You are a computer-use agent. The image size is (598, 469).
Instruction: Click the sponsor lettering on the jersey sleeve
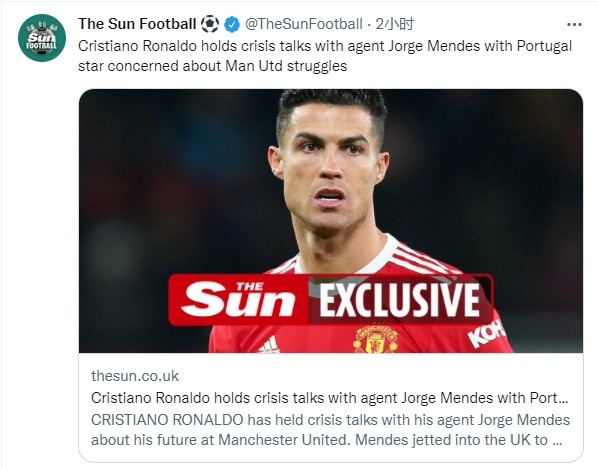(x=485, y=333)
